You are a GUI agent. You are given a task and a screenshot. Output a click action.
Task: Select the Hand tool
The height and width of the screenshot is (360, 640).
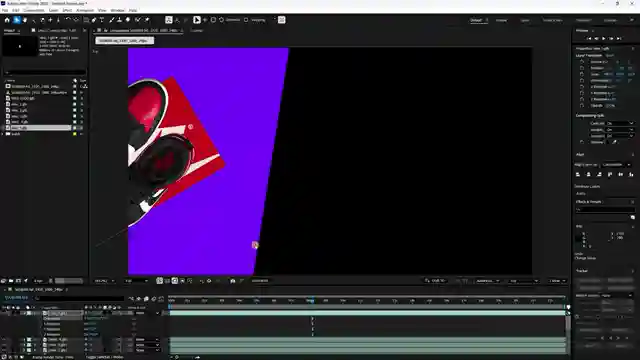click(x=25, y=20)
